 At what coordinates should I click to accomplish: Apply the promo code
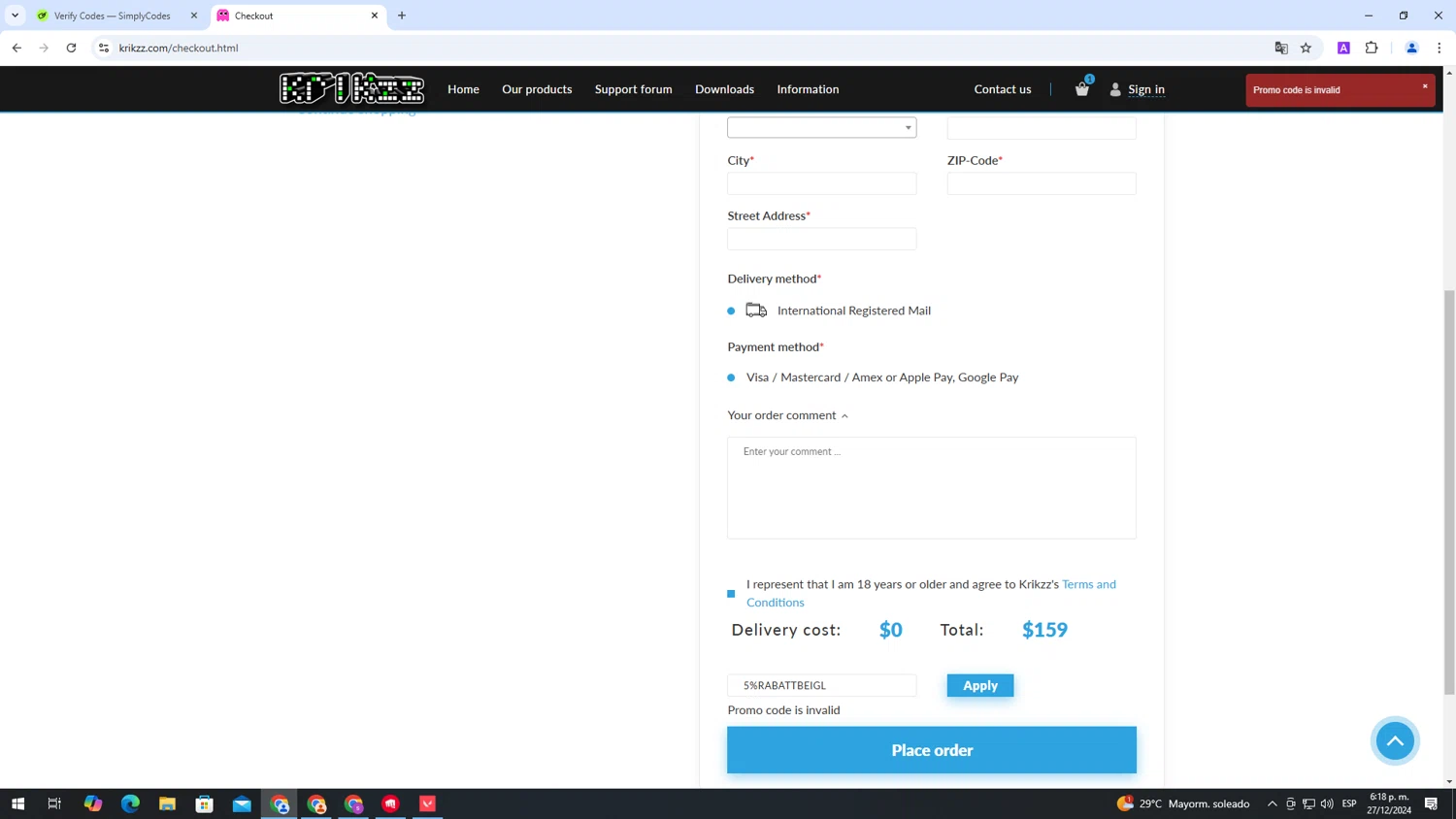click(980, 685)
